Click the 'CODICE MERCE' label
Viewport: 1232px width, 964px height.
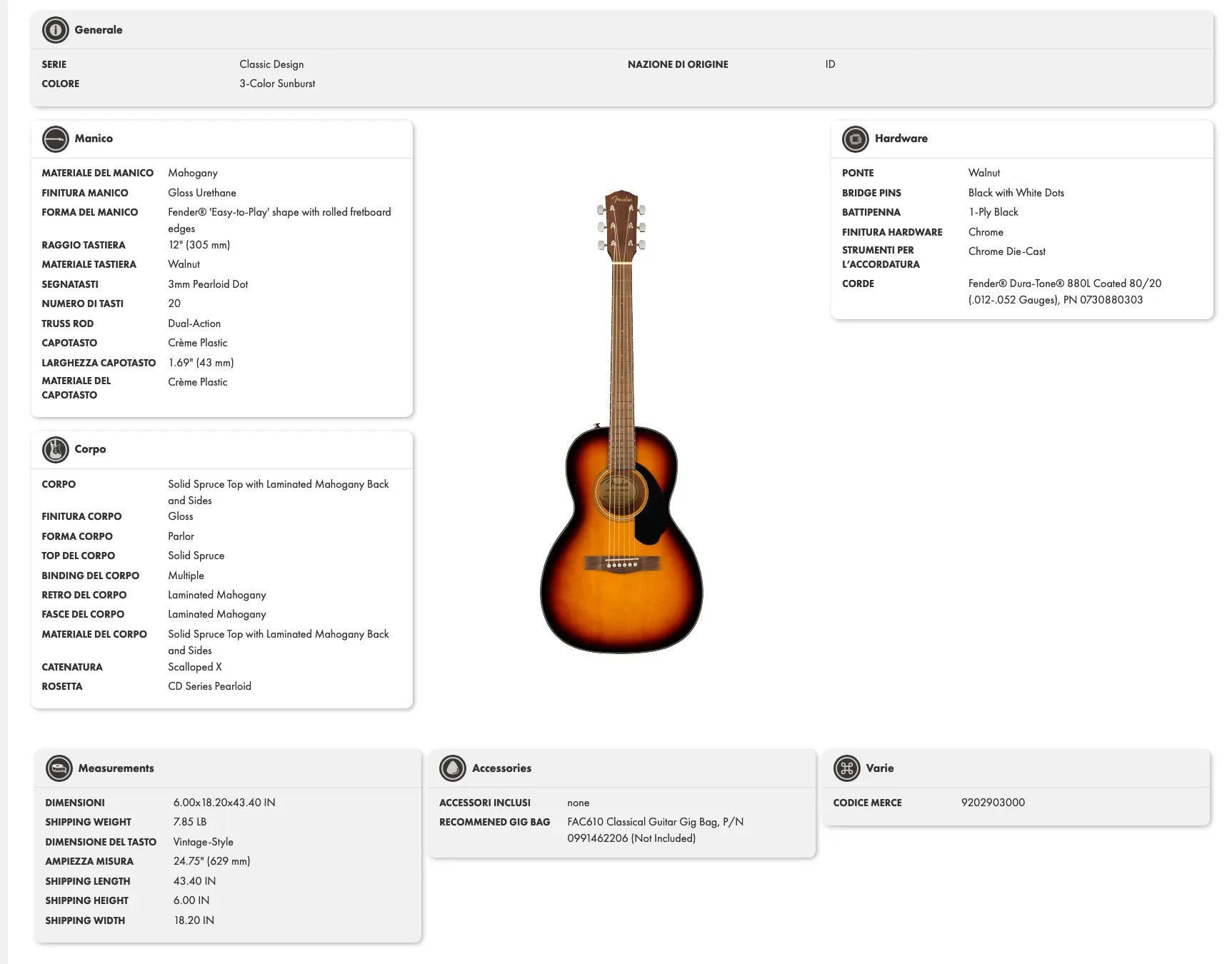[867, 803]
